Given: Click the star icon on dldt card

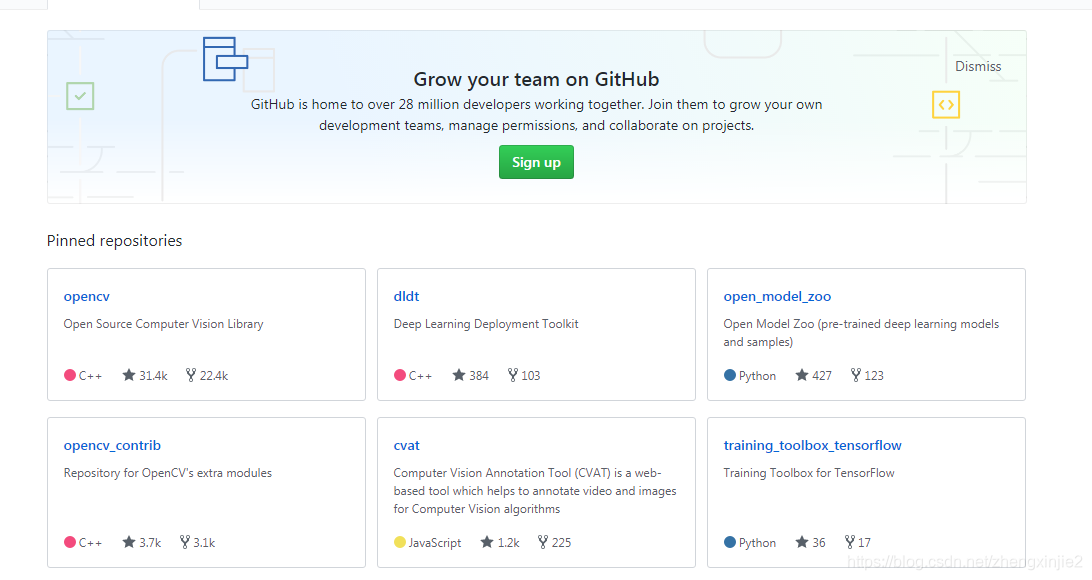Looking at the screenshot, I should pos(459,375).
